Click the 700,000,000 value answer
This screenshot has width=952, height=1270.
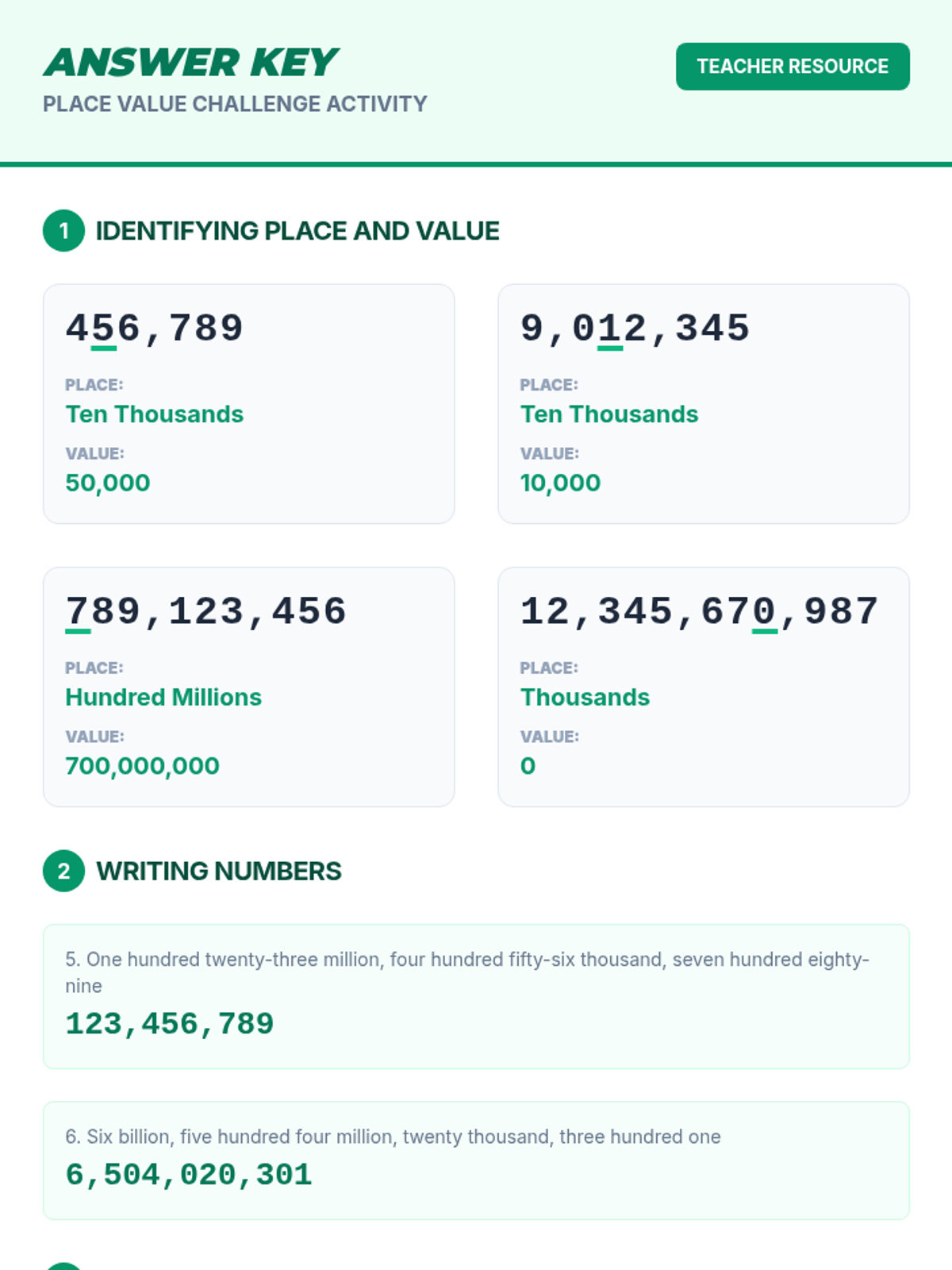point(143,766)
